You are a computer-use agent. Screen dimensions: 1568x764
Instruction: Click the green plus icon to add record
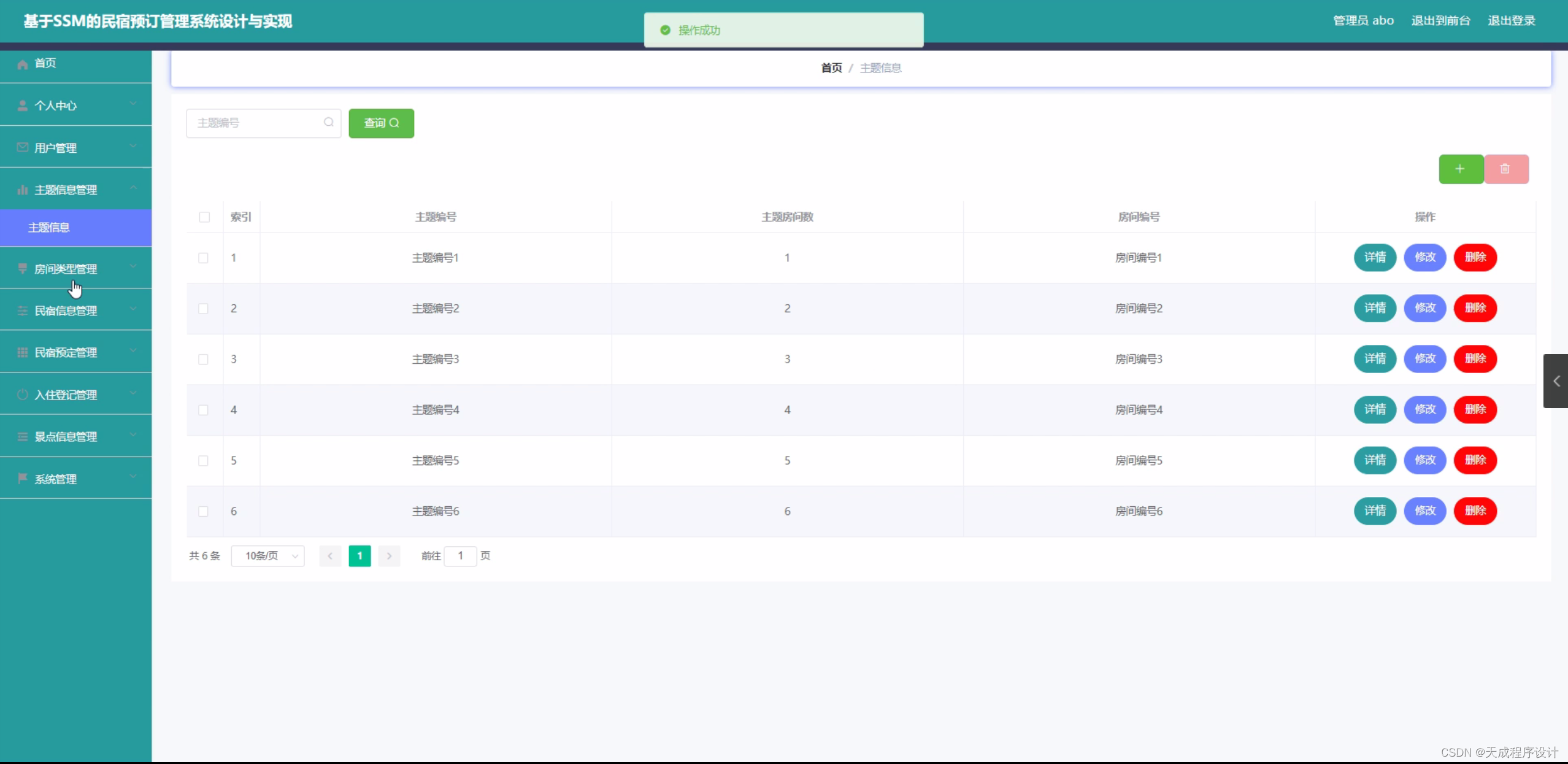pyautogui.click(x=1461, y=169)
